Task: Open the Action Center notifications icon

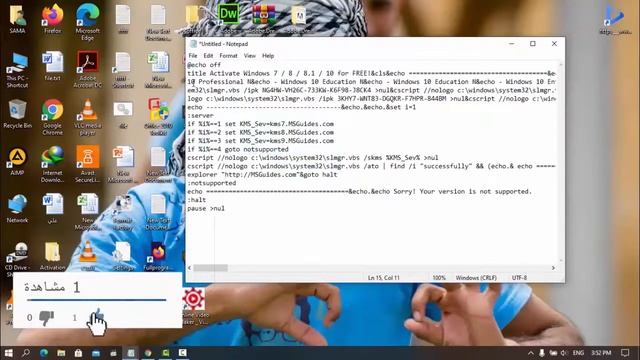Action: coord(625,353)
